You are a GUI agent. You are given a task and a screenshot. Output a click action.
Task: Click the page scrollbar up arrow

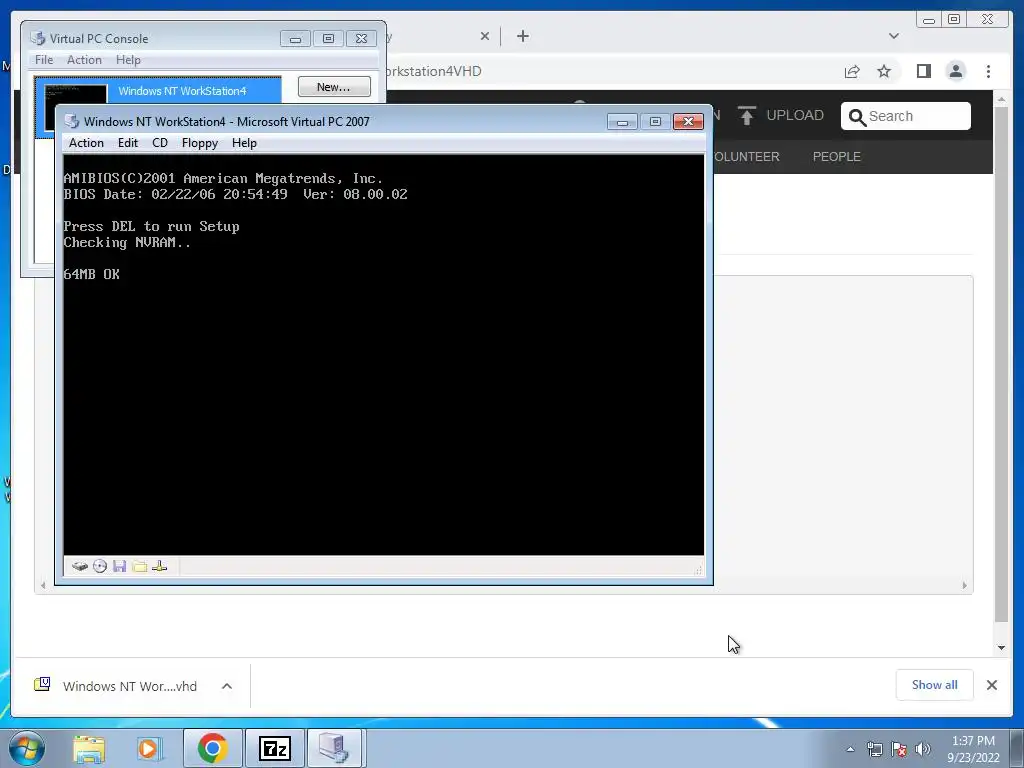coord(1001,100)
